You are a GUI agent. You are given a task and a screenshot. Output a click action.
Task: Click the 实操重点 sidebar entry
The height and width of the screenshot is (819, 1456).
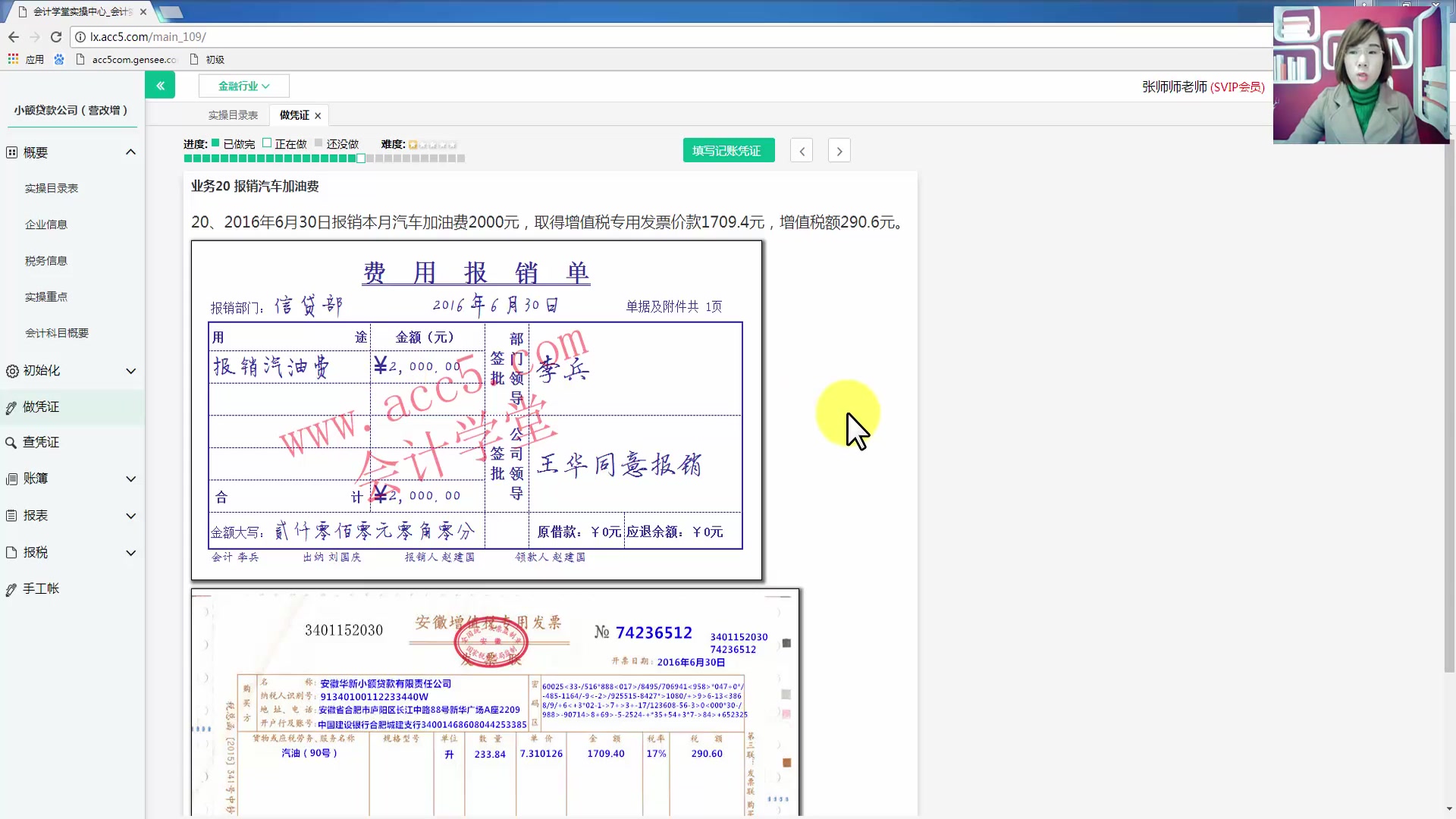[x=45, y=297]
